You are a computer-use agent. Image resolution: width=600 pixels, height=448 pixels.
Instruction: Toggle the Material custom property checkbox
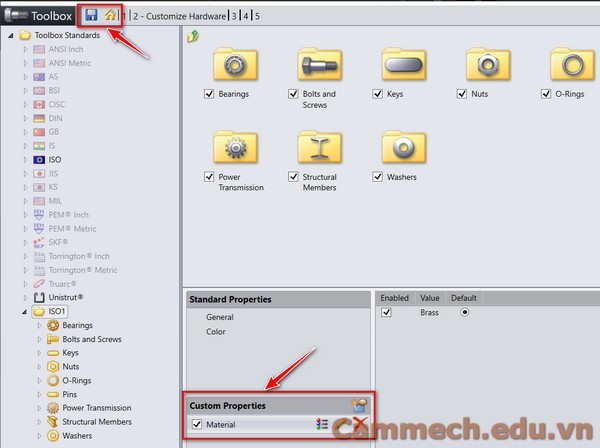[197, 424]
